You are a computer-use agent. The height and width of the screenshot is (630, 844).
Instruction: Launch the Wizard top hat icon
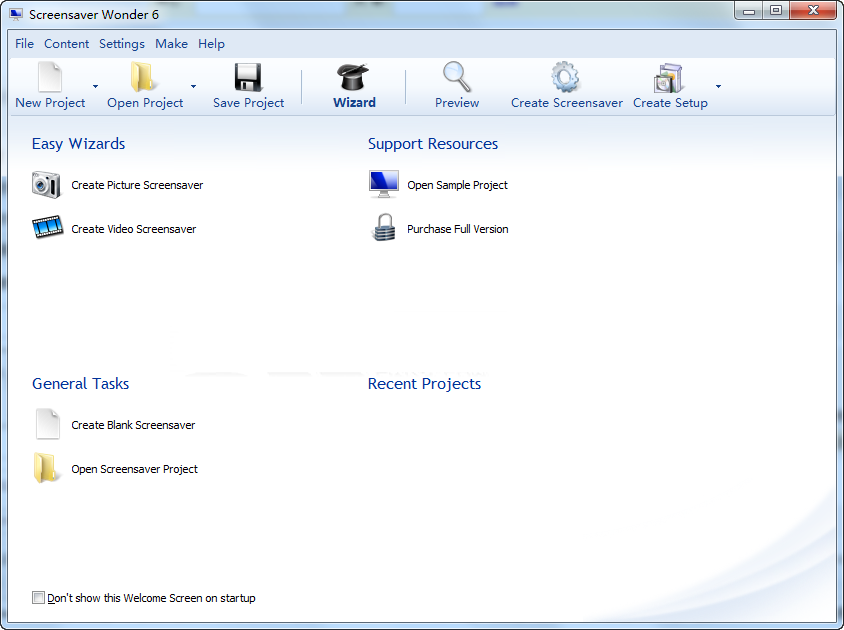[353, 77]
